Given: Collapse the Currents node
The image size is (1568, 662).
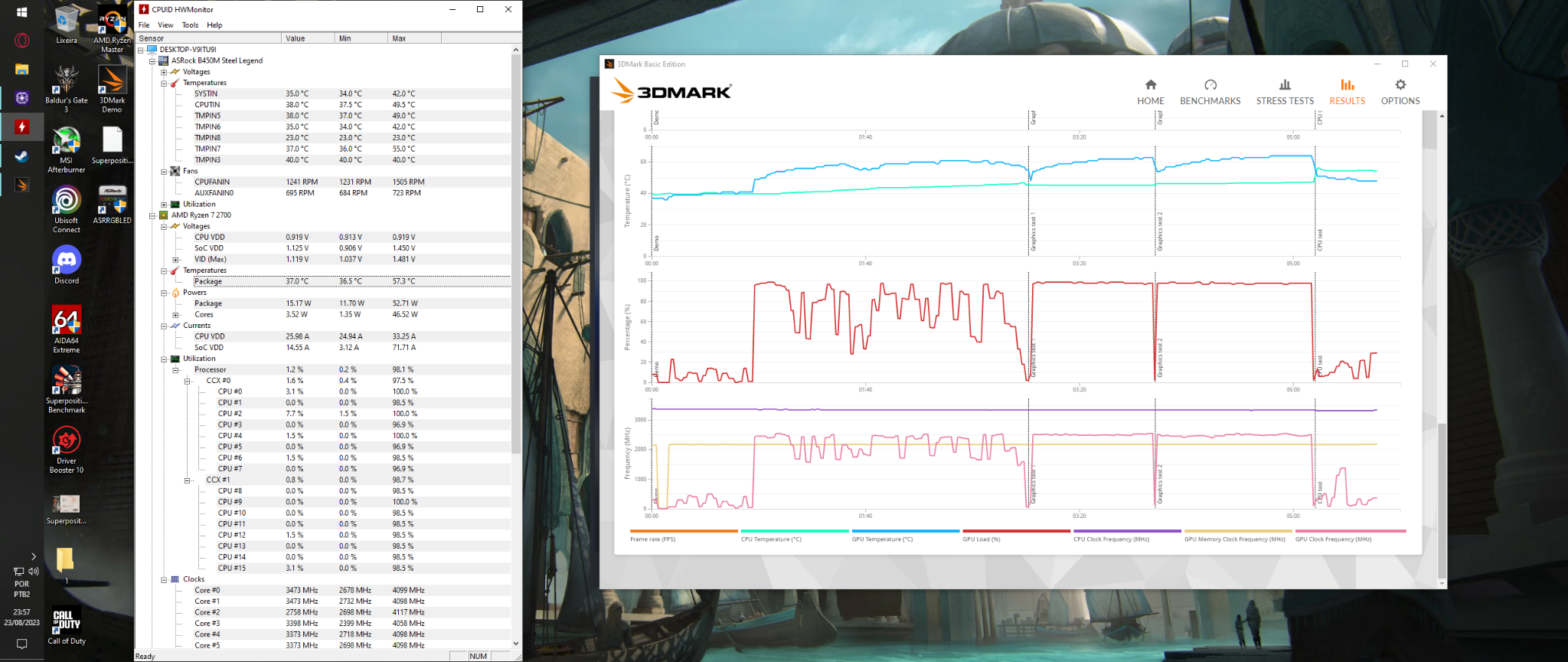Looking at the screenshot, I should (x=164, y=326).
